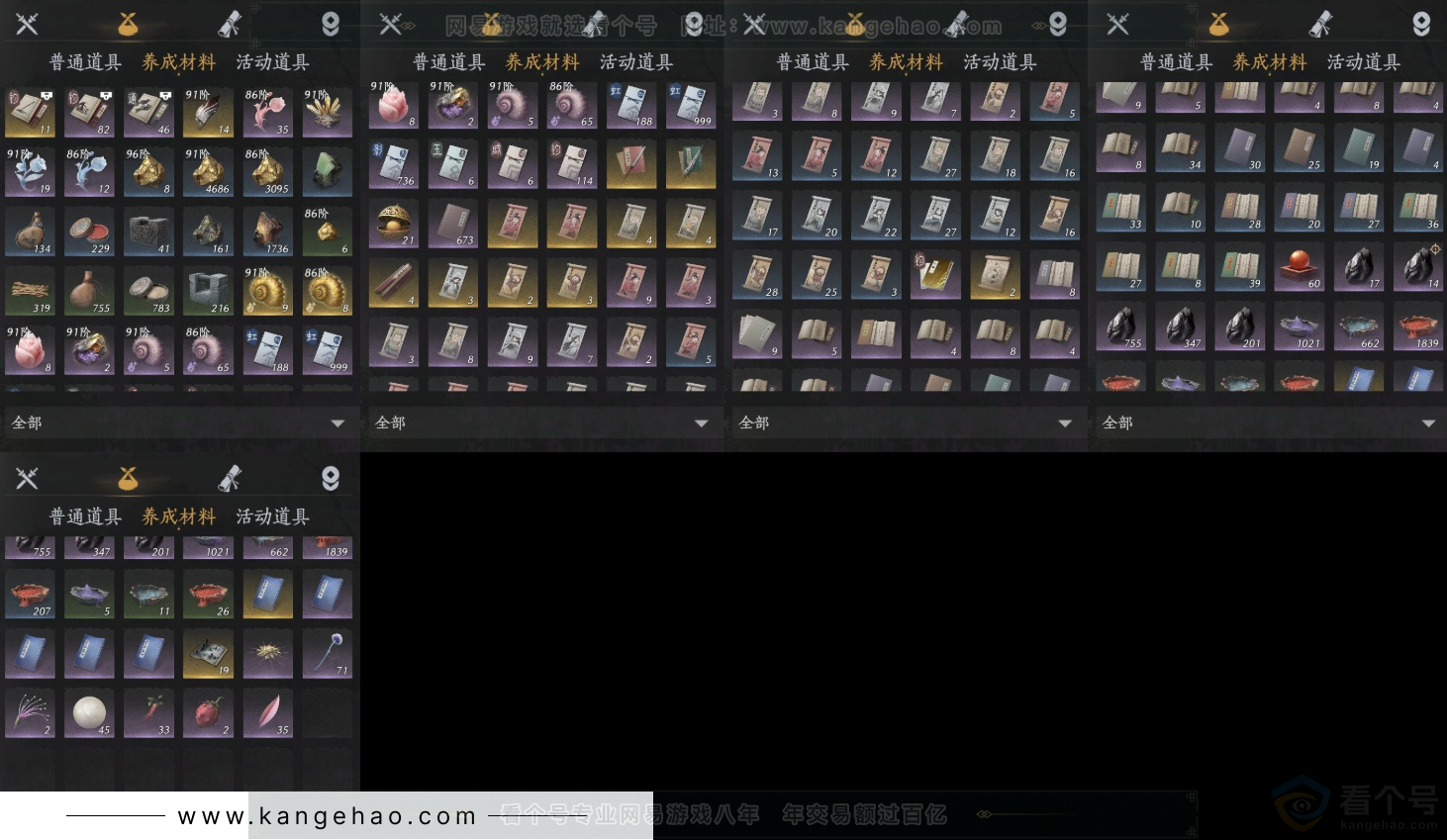Choose the 彩 envelope item count 736
Image resolution: width=1447 pixels, height=840 pixels.
pyautogui.click(x=394, y=164)
